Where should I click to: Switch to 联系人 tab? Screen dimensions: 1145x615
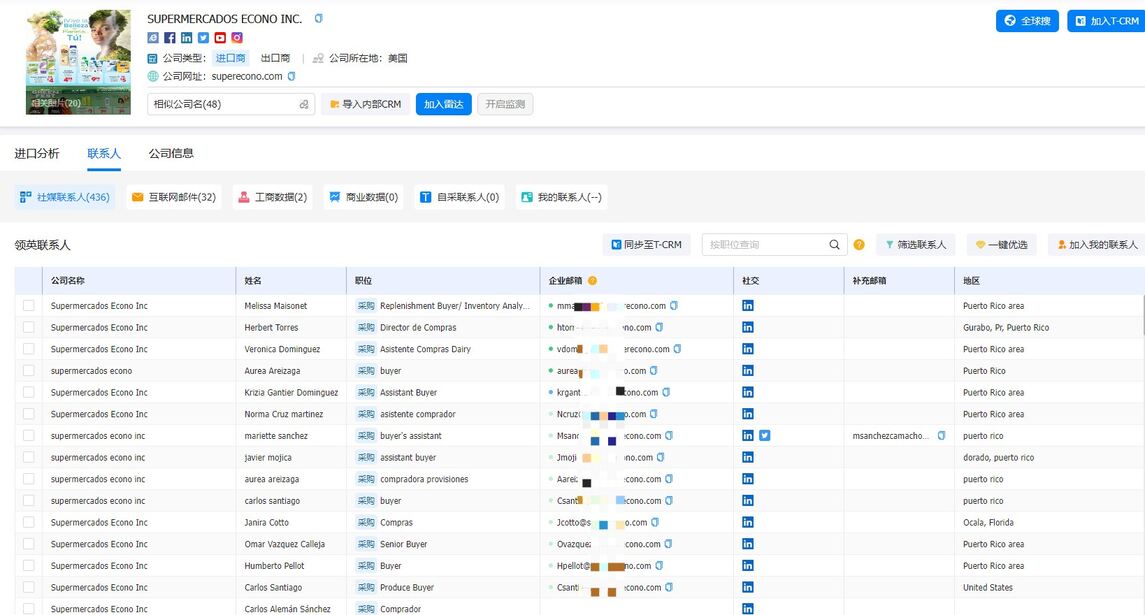(x=104, y=153)
